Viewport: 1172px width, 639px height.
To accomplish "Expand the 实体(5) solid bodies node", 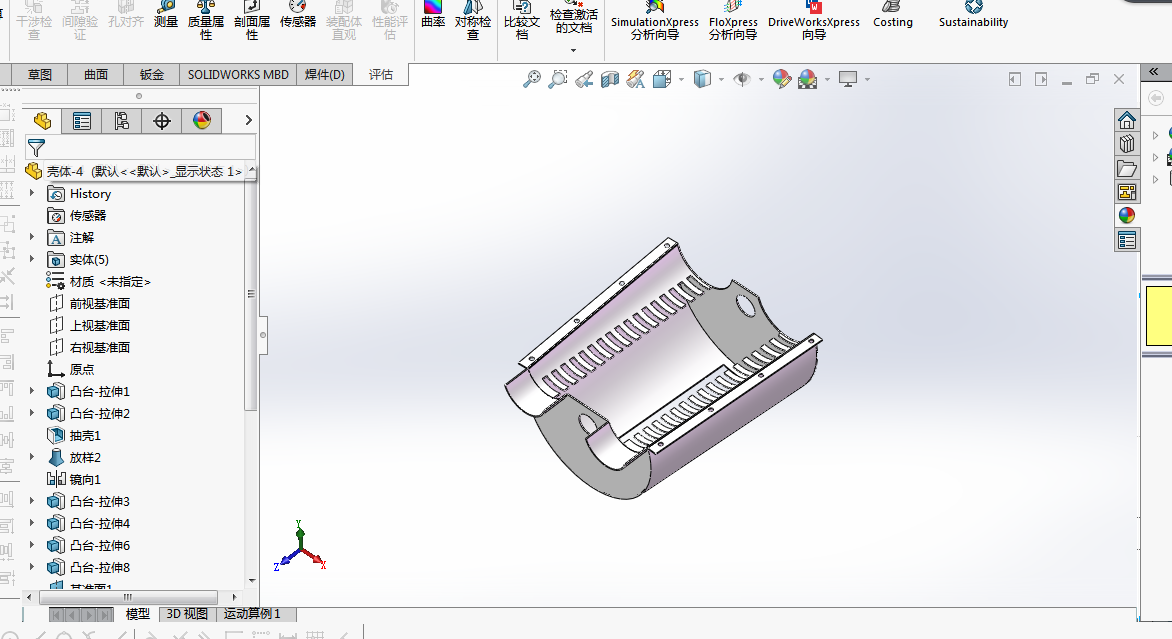I will click(x=31, y=259).
